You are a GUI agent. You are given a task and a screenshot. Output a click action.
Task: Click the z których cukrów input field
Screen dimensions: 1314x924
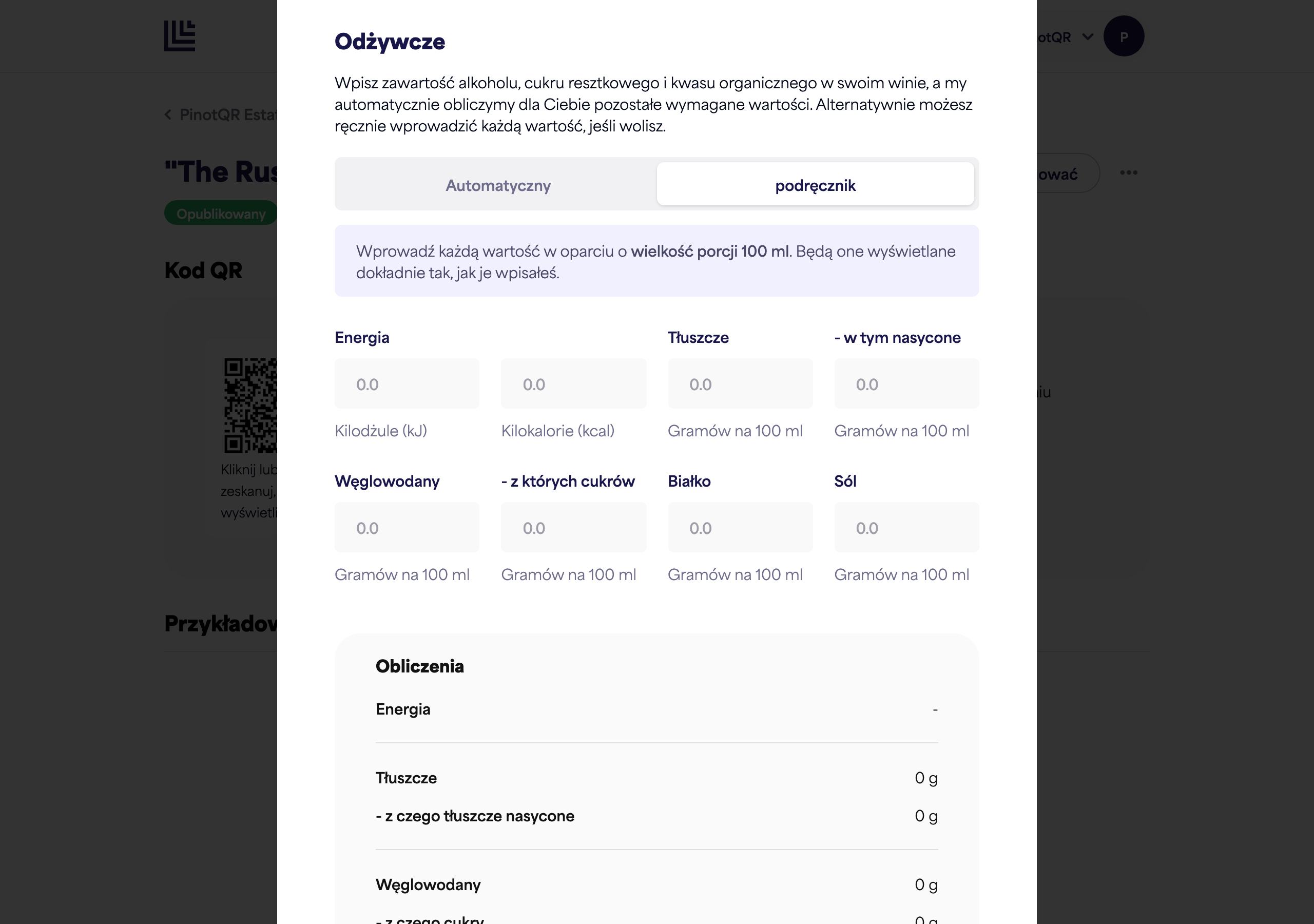coord(573,527)
